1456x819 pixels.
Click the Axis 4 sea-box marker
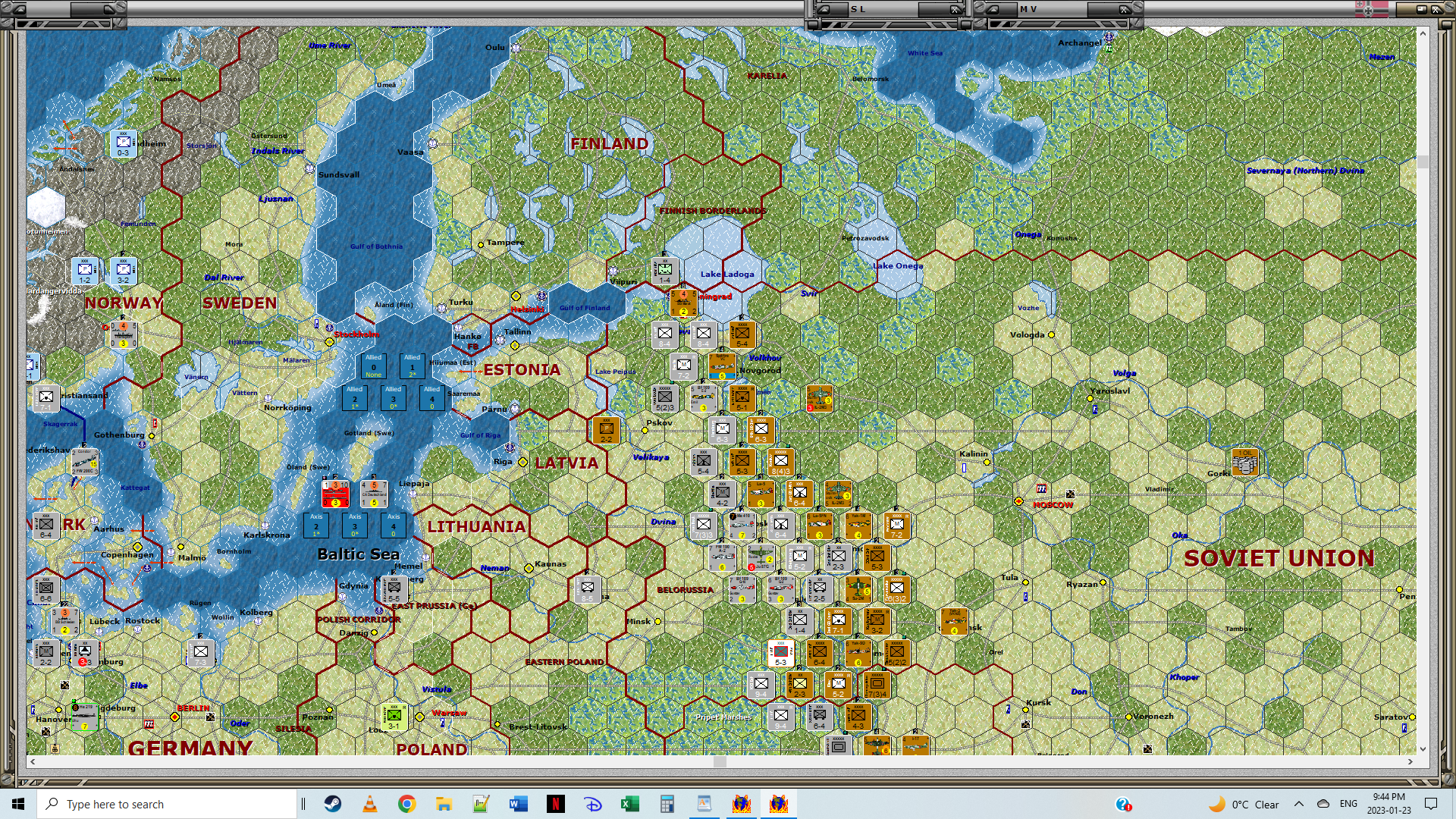point(394,526)
